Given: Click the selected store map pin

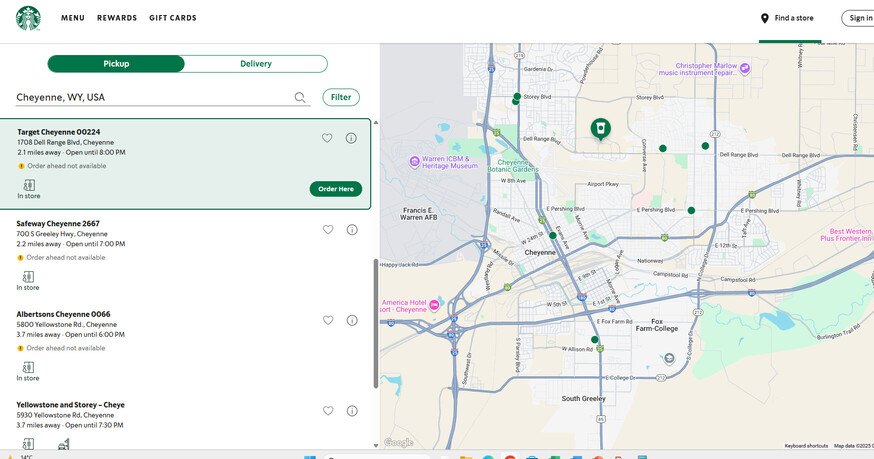Looking at the screenshot, I should [600, 128].
